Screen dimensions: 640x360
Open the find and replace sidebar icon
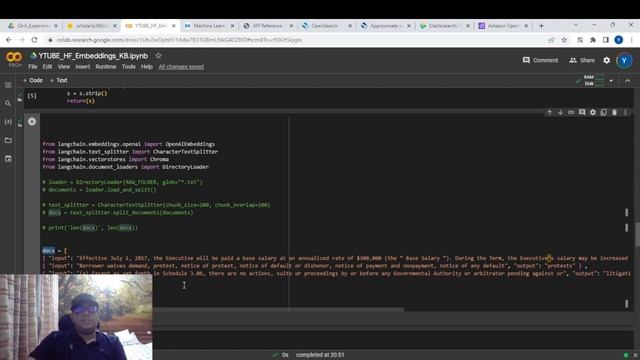(8, 103)
